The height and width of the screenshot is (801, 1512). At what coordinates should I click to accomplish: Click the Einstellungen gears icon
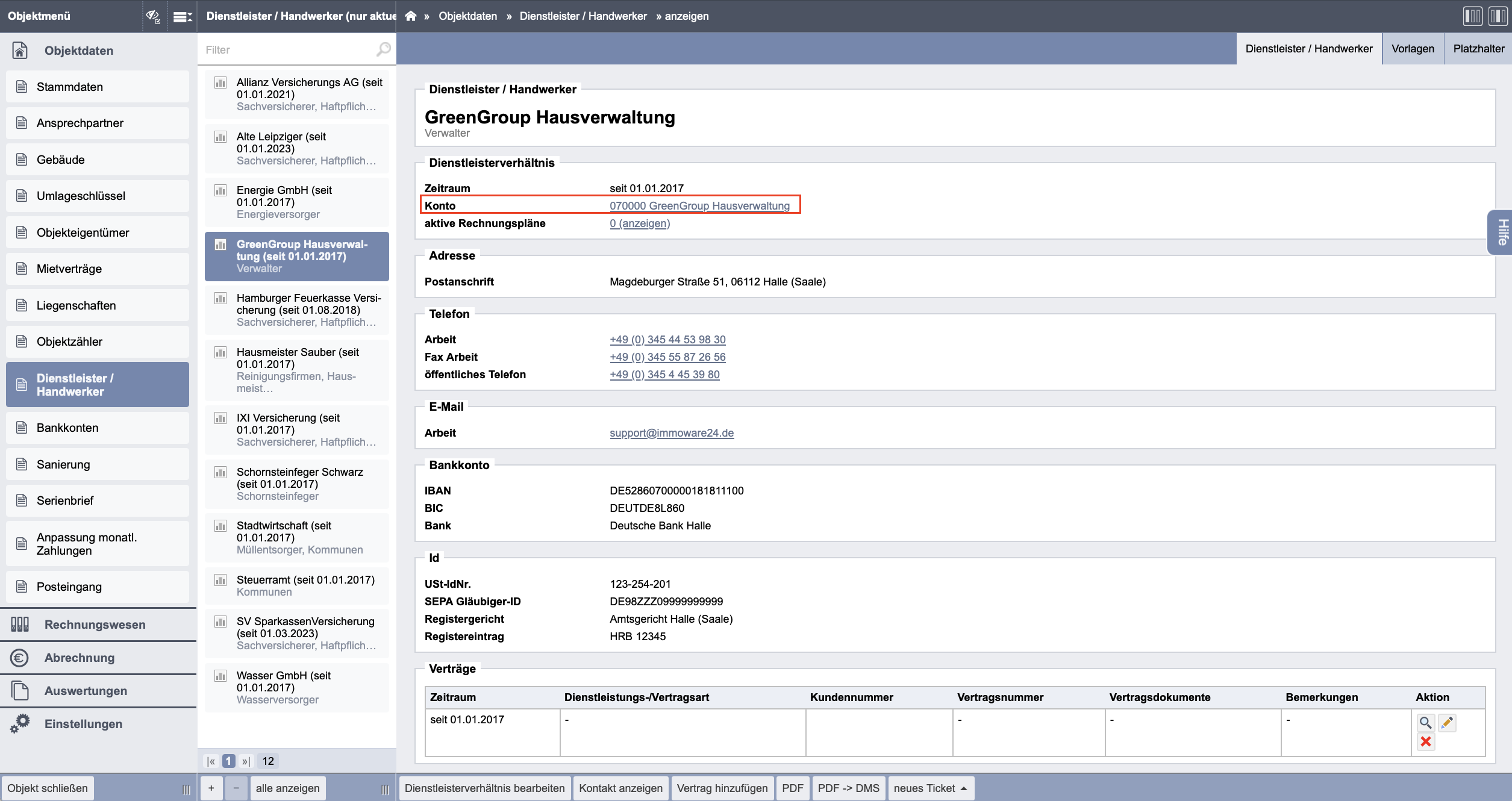pos(20,724)
